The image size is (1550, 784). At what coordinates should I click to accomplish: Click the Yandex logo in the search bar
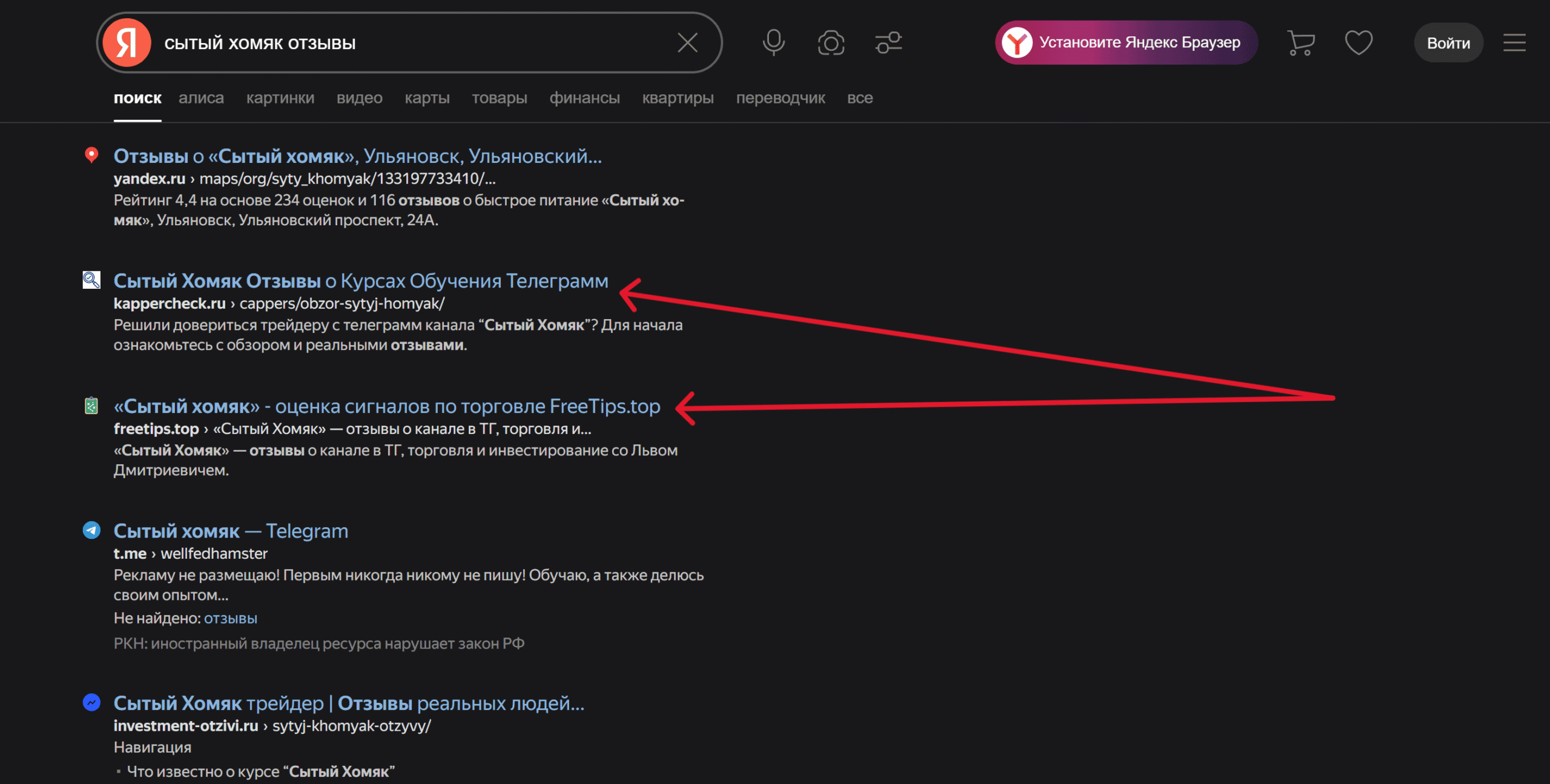tap(127, 43)
